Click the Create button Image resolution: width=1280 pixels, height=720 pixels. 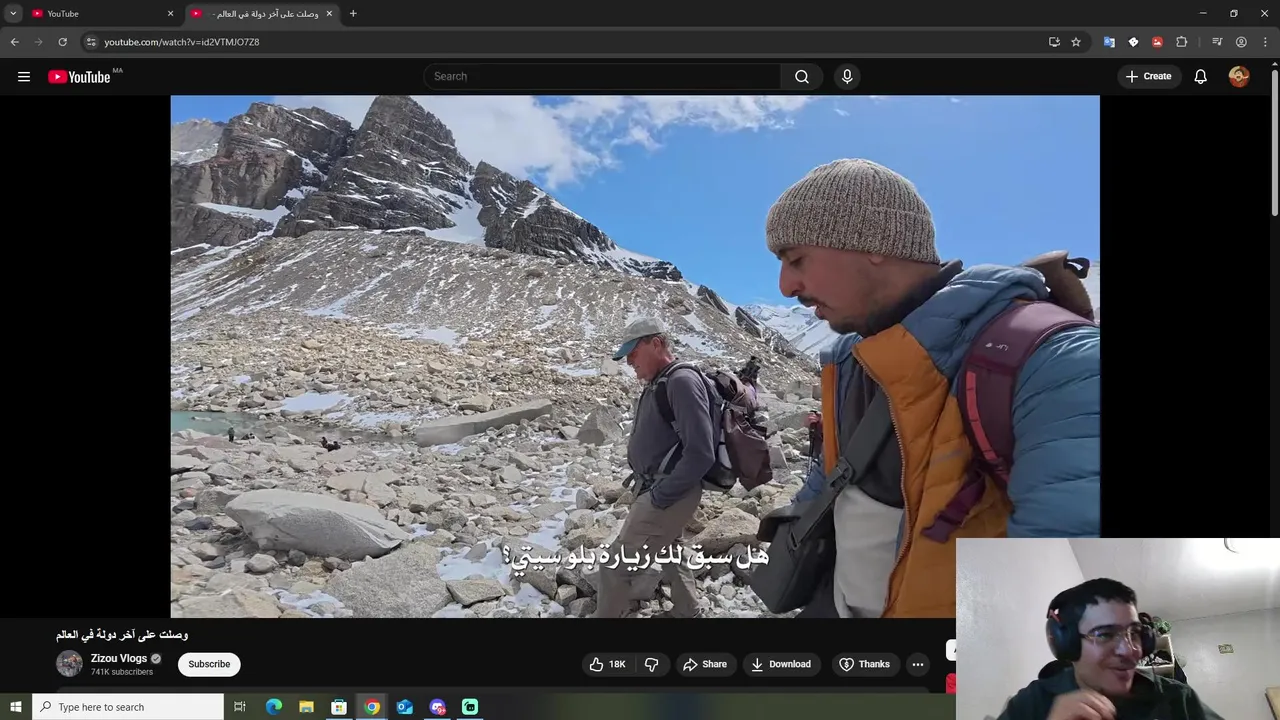1148,76
